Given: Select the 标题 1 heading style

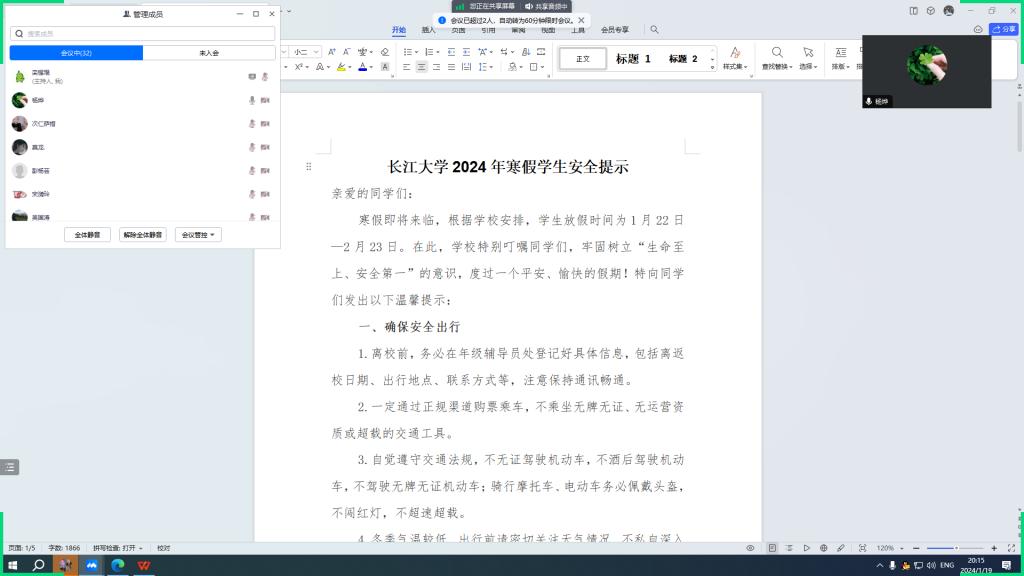Looking at the screenshot, I should [x=633, y=59].
